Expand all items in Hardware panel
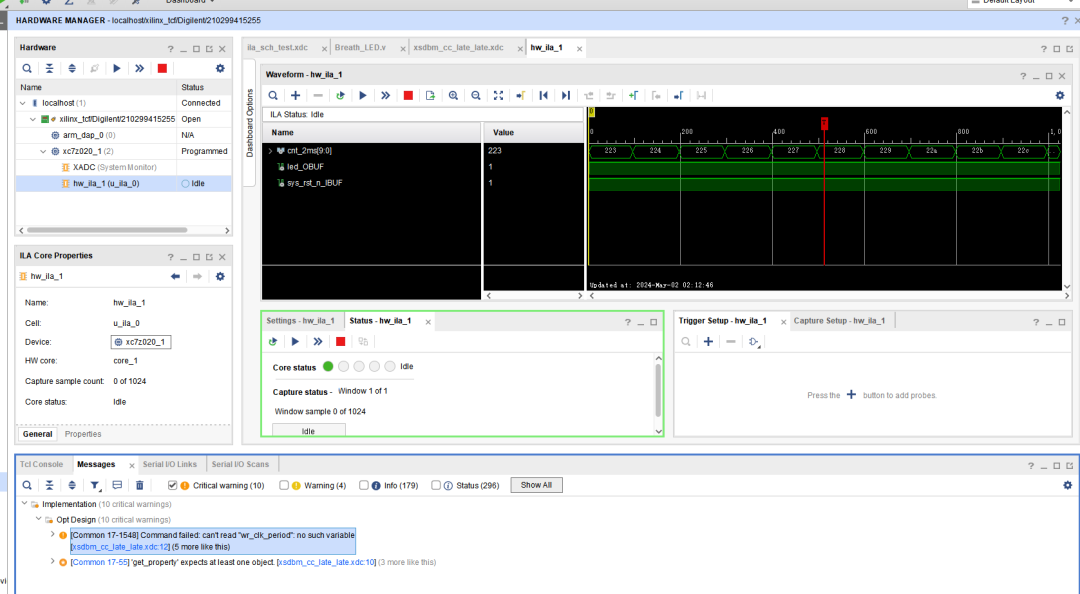This screenshot has height=594, width=1080. coord(72,68)
